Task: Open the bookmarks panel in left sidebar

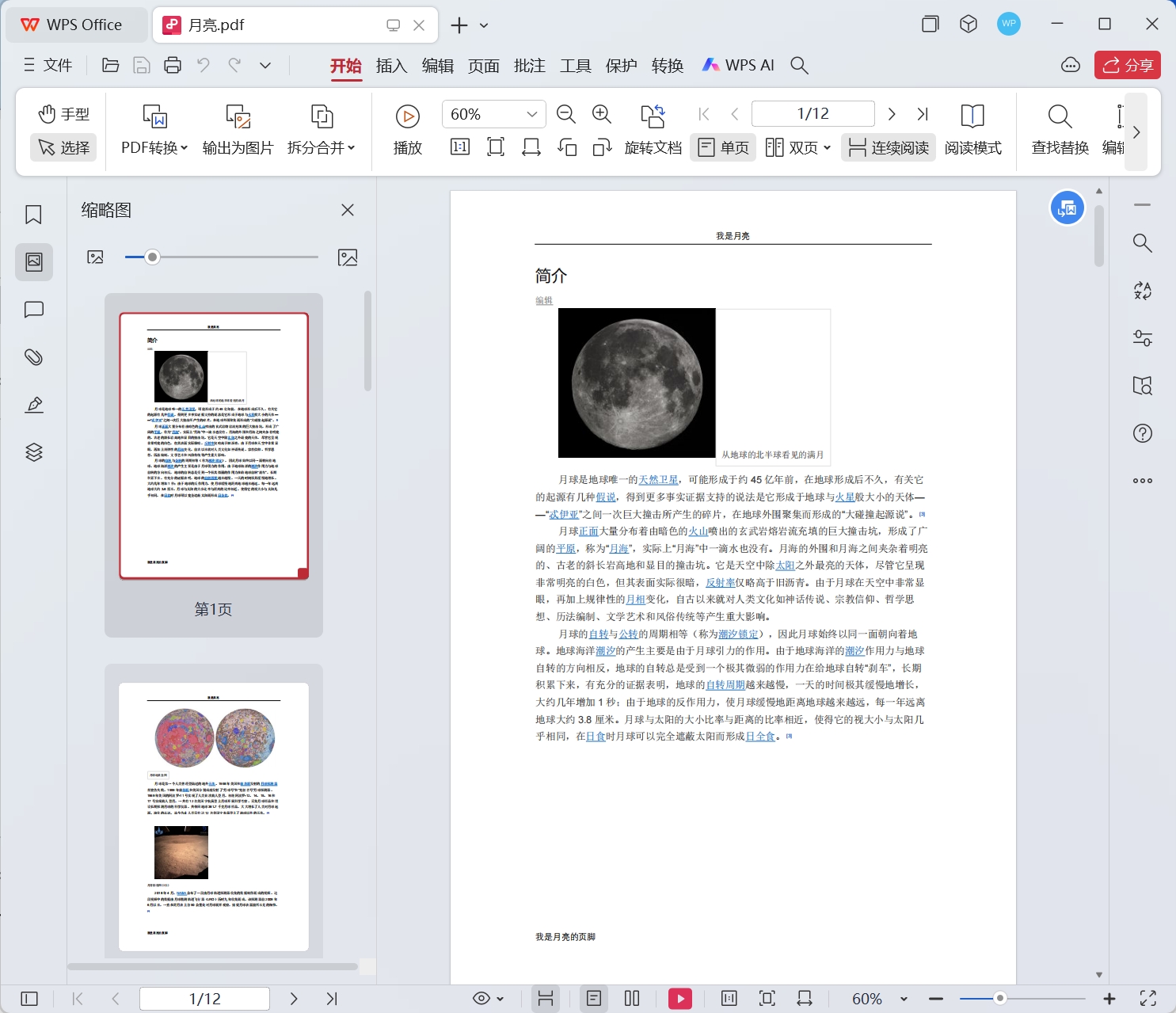Action: (x=33, y=214)
